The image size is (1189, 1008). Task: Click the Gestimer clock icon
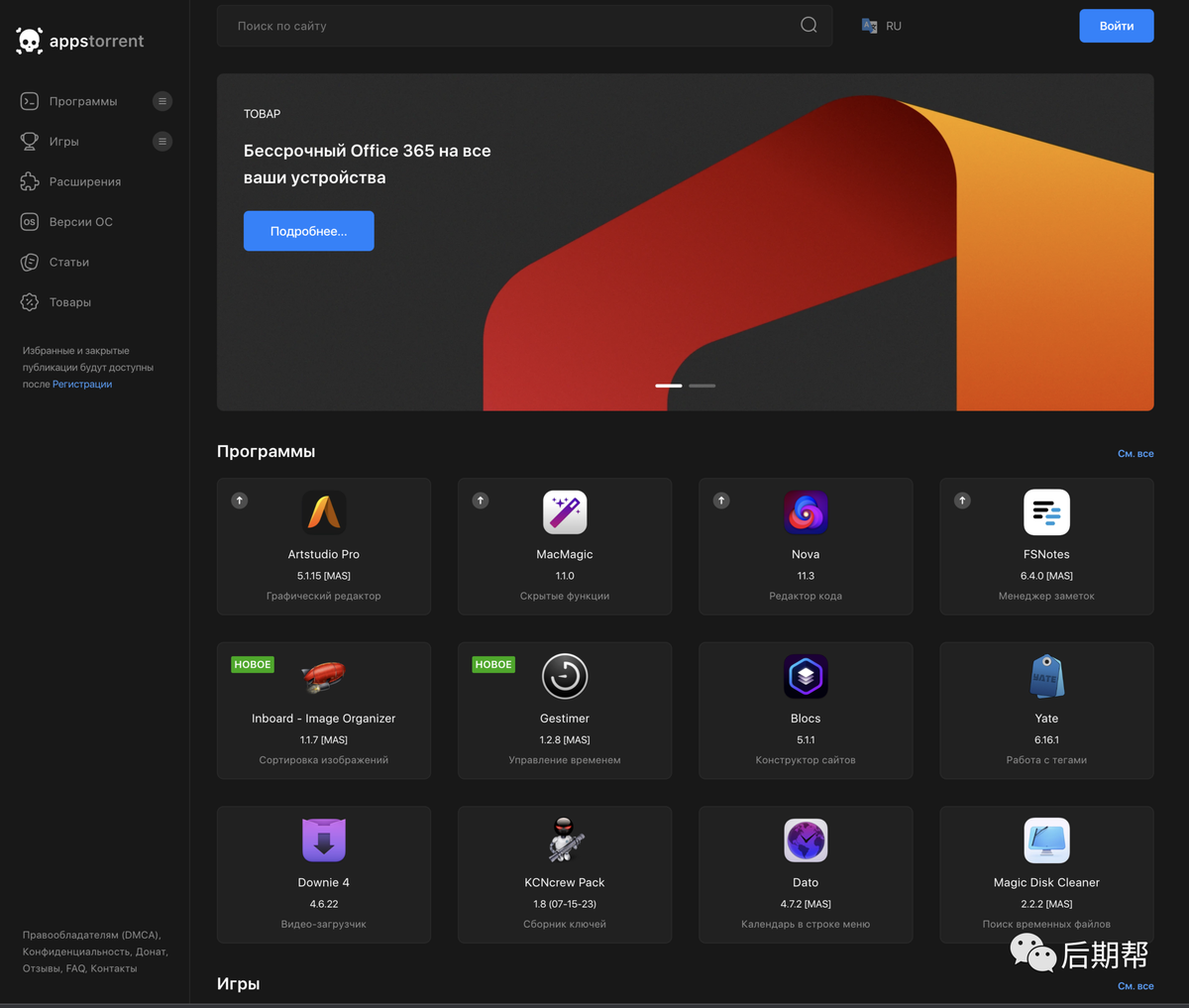point(565,677)
